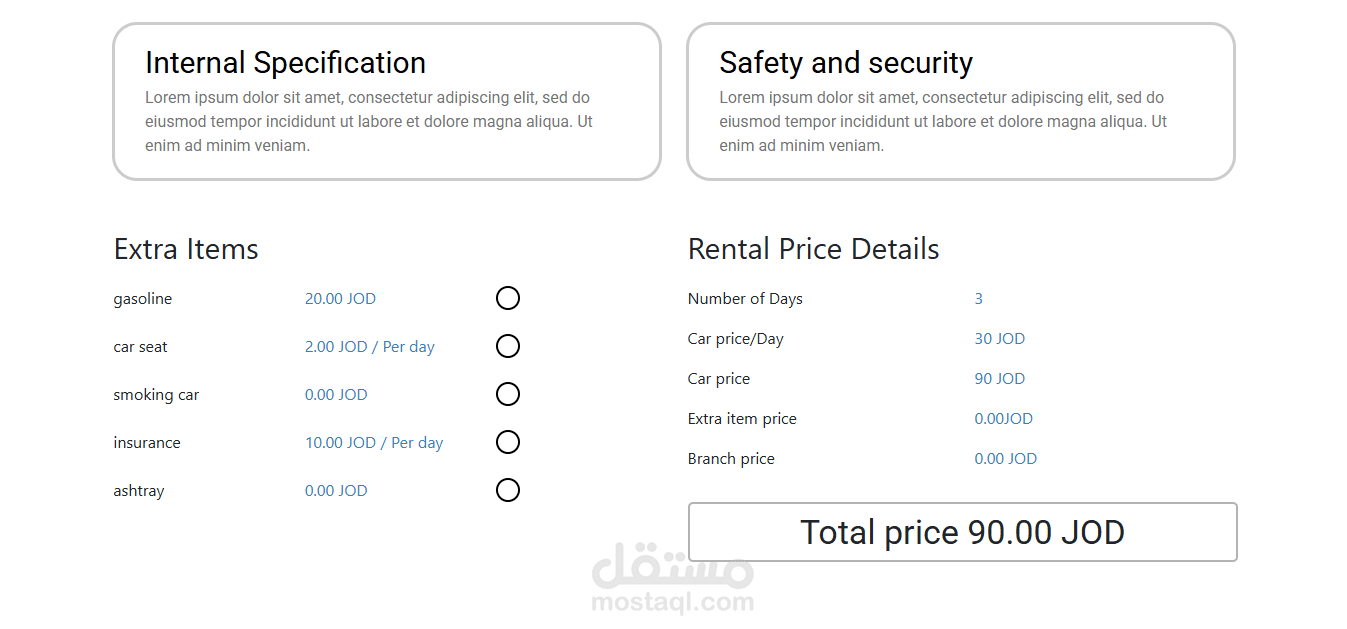Toggle the smoking car option circle
Viewport: 1347px width, 629px height.
(x=508, y=394)
